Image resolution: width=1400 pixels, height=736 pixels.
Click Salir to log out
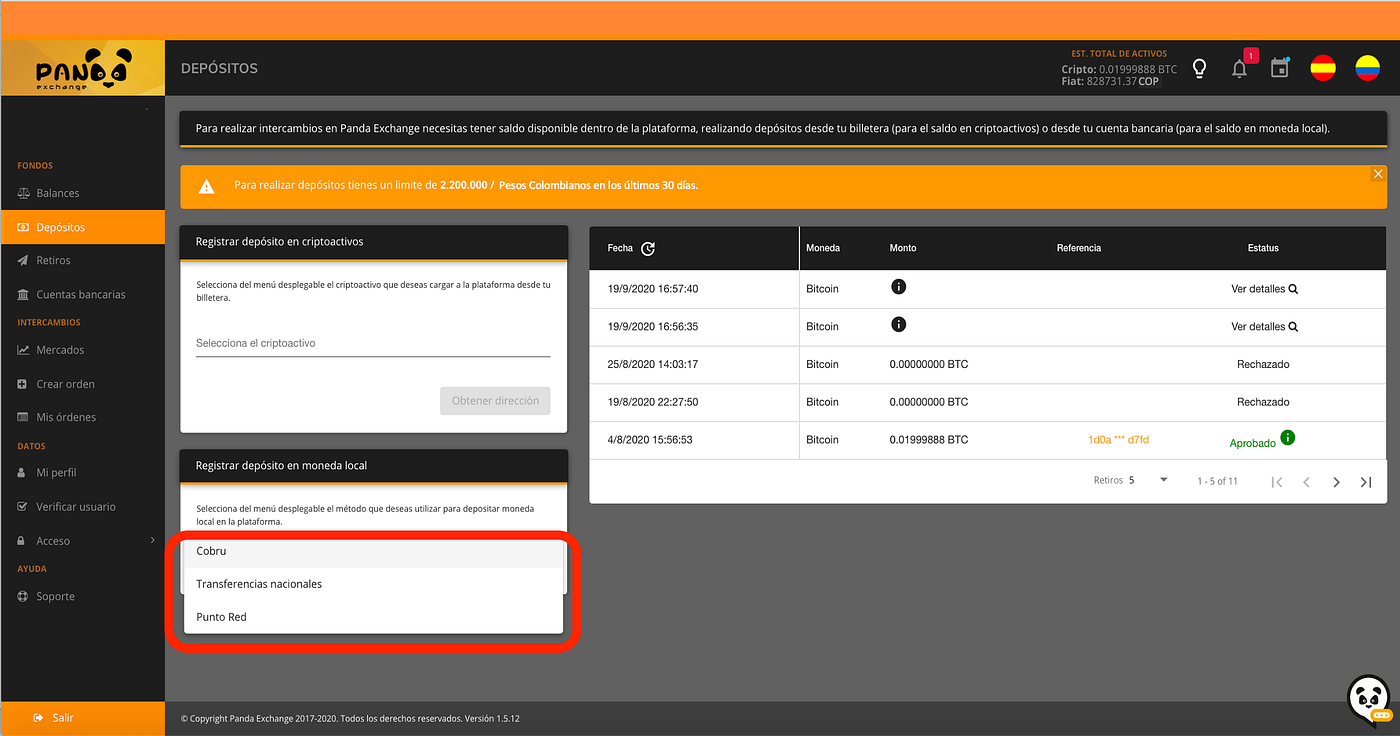[x=82, y=718]
